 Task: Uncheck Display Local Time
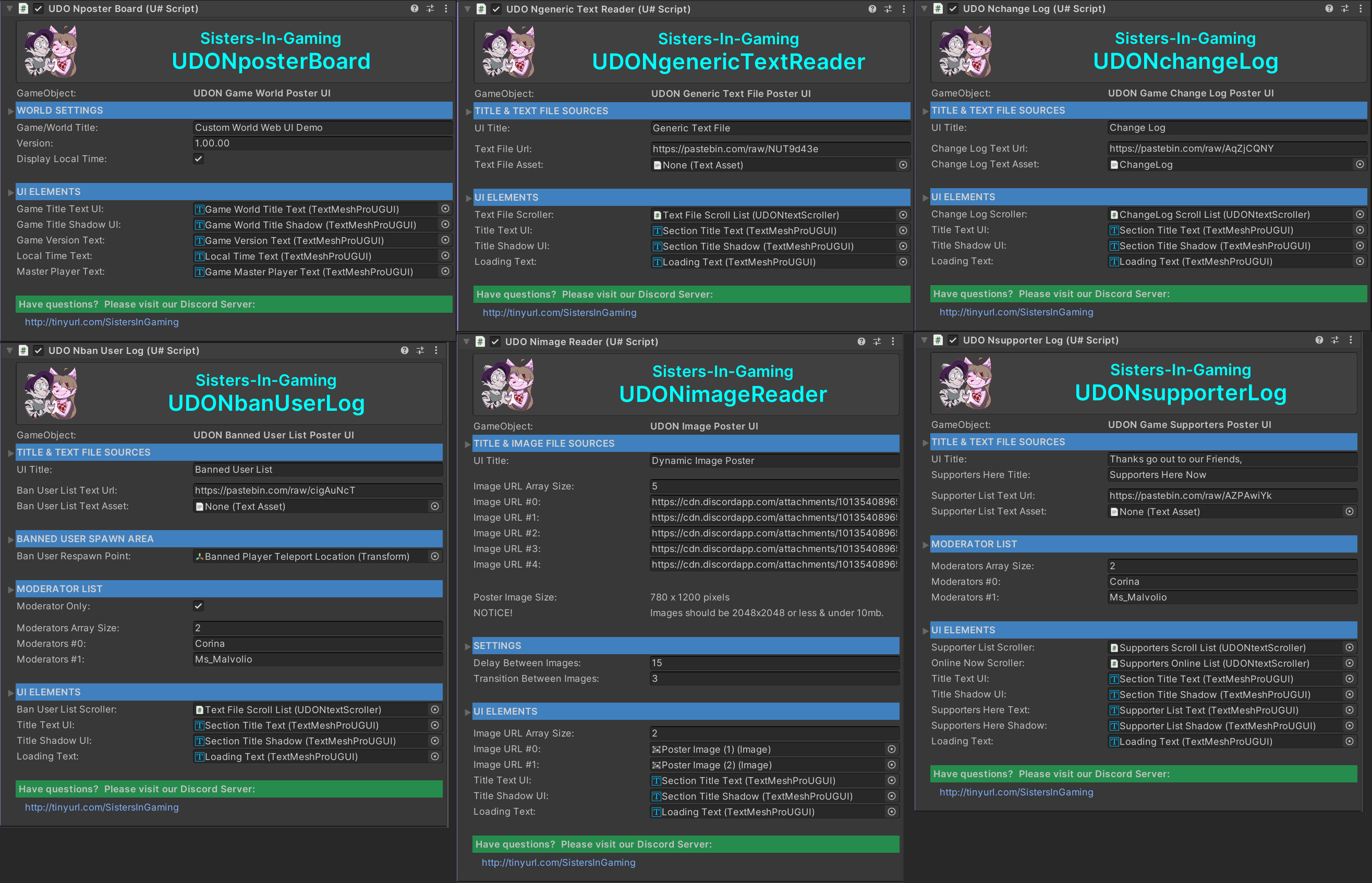point(199,159)
